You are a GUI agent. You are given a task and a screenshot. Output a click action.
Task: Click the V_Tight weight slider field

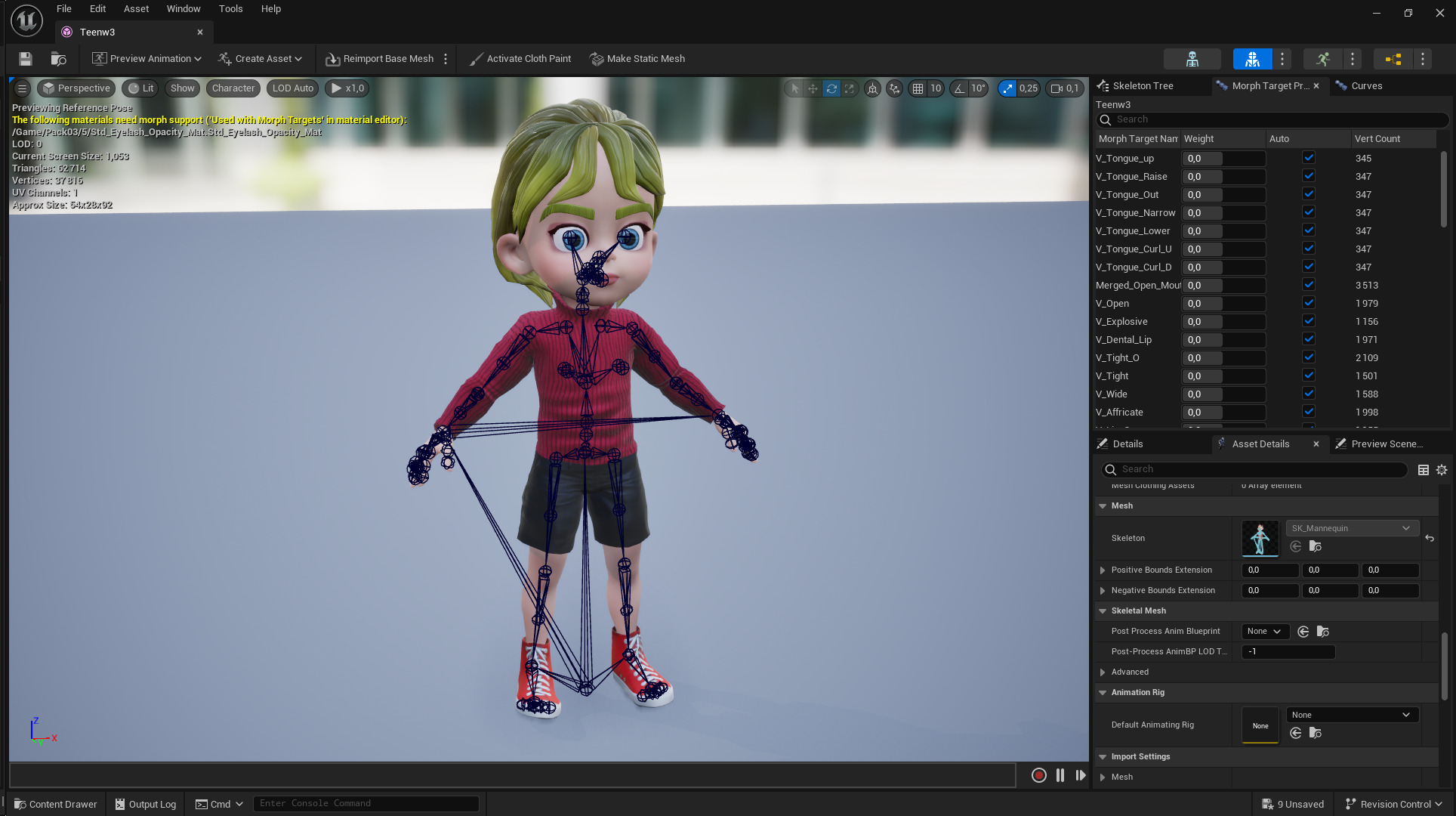(1223, 376)
